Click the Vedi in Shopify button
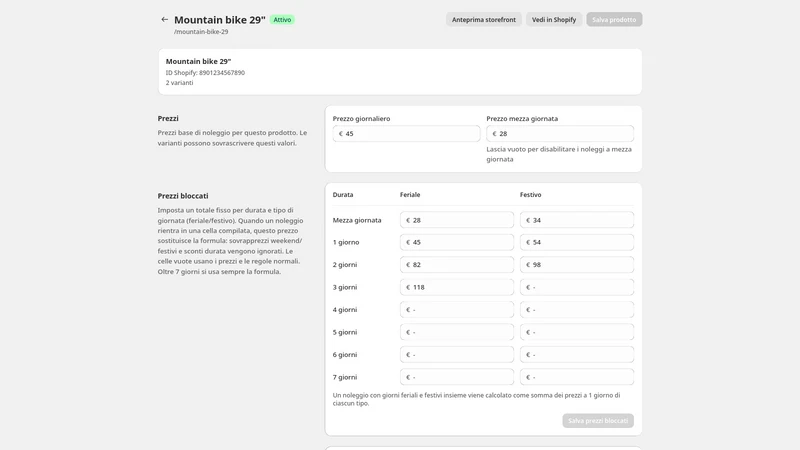Viewport: 800px width, 450px height. [x=554, y=19]
